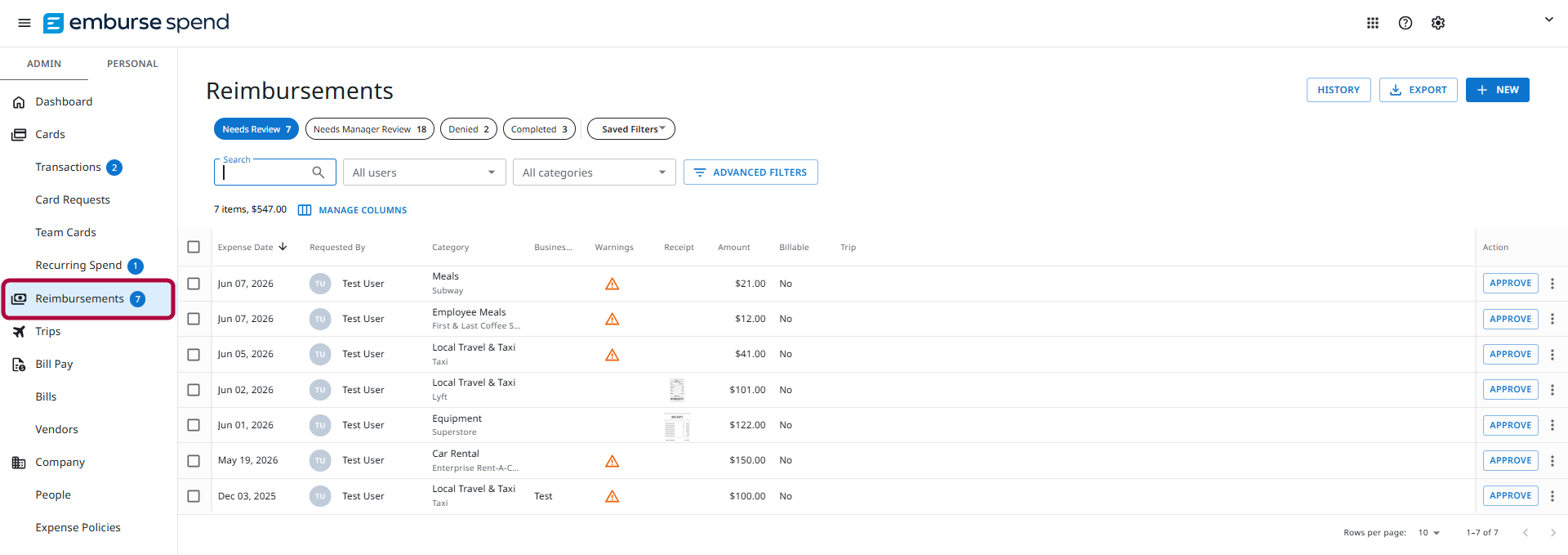The image size is (1568, 555).
Task: Select checkbox for Jun 01, 2026 row
Action: (194, 425)
